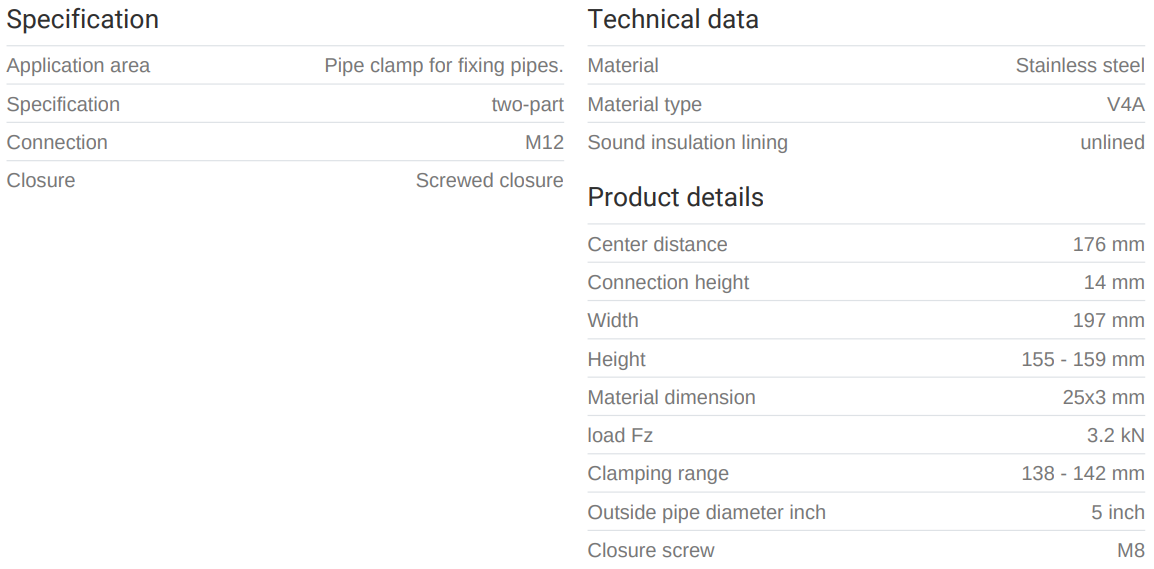The height and width of the screenshot is (569, 1154).
Task: Click the "Center distance" row label
Action: (657, 244)
